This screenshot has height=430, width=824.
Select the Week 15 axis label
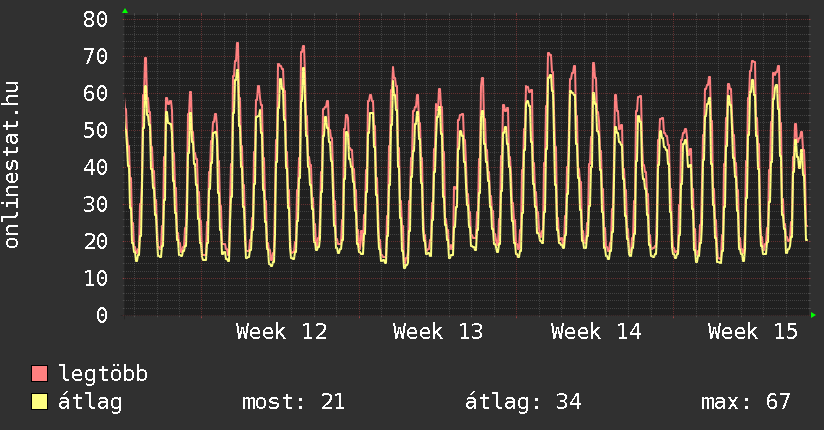pyautogui.click(x=753, y=332)
